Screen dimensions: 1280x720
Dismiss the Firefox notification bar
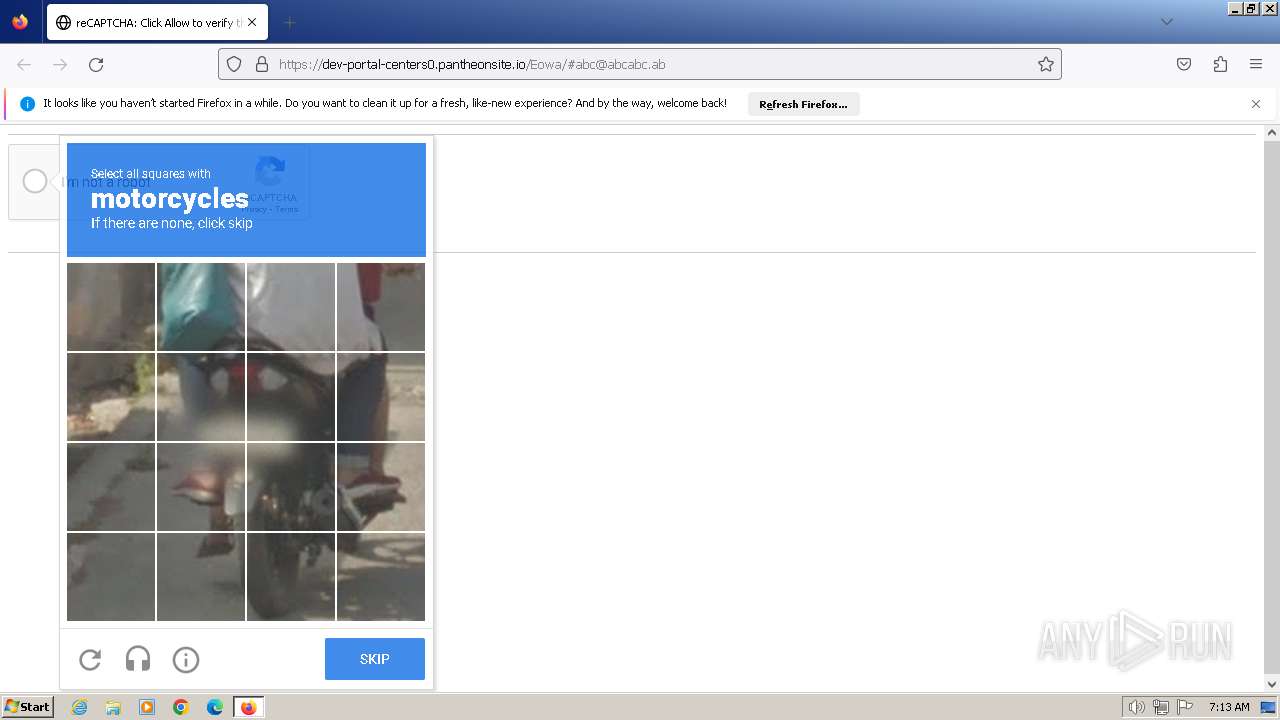pyautogui.click(x=1256, y=104)
